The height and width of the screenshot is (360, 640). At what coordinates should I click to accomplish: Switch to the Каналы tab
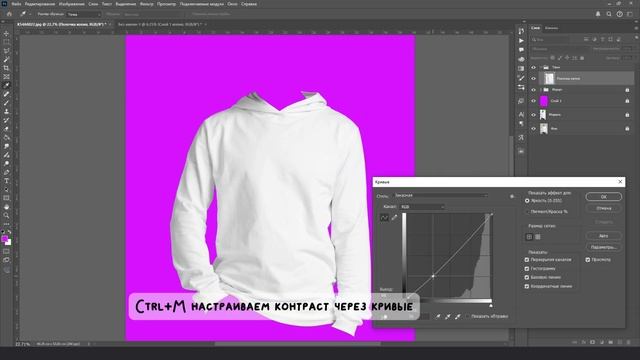pyautogui.click(x=551, y=28)
